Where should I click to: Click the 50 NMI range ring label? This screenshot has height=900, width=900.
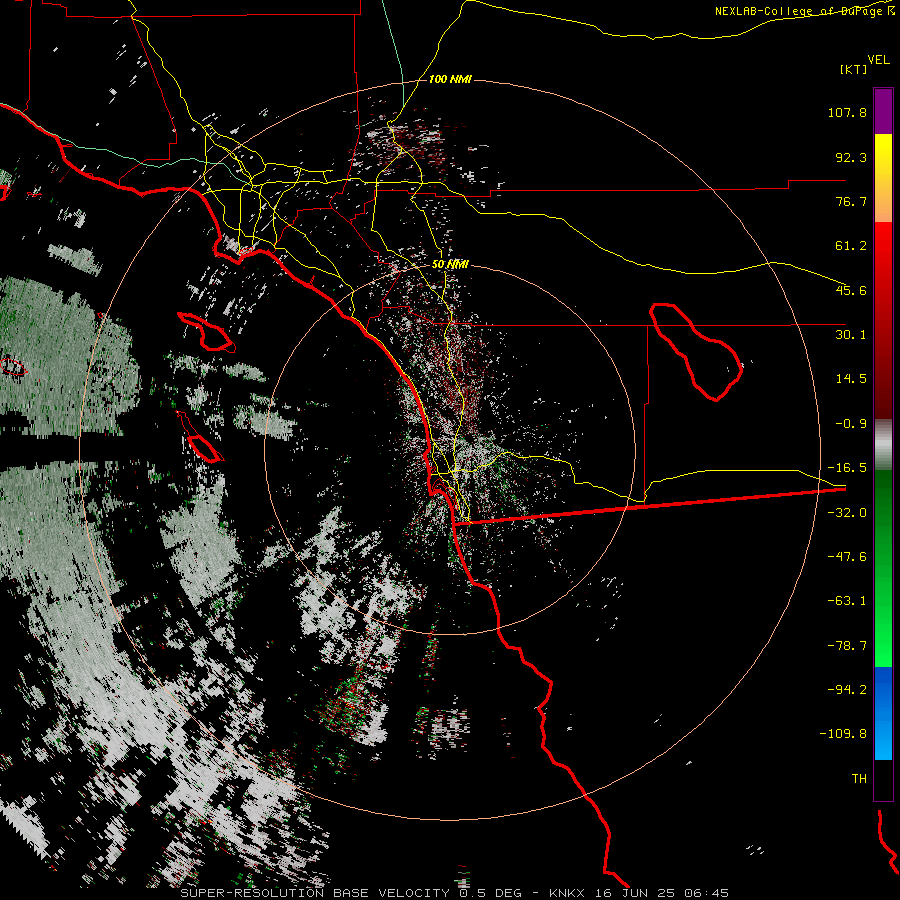tap(450, 264)
